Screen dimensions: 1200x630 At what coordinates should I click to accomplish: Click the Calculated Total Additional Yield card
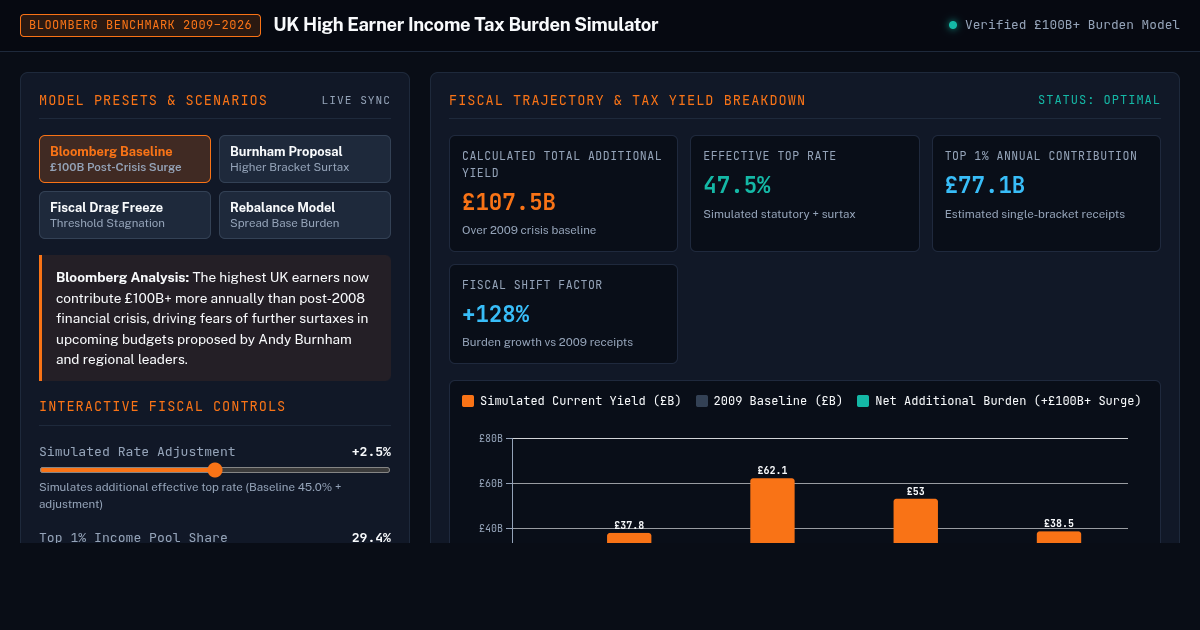[x=563, y=193]
